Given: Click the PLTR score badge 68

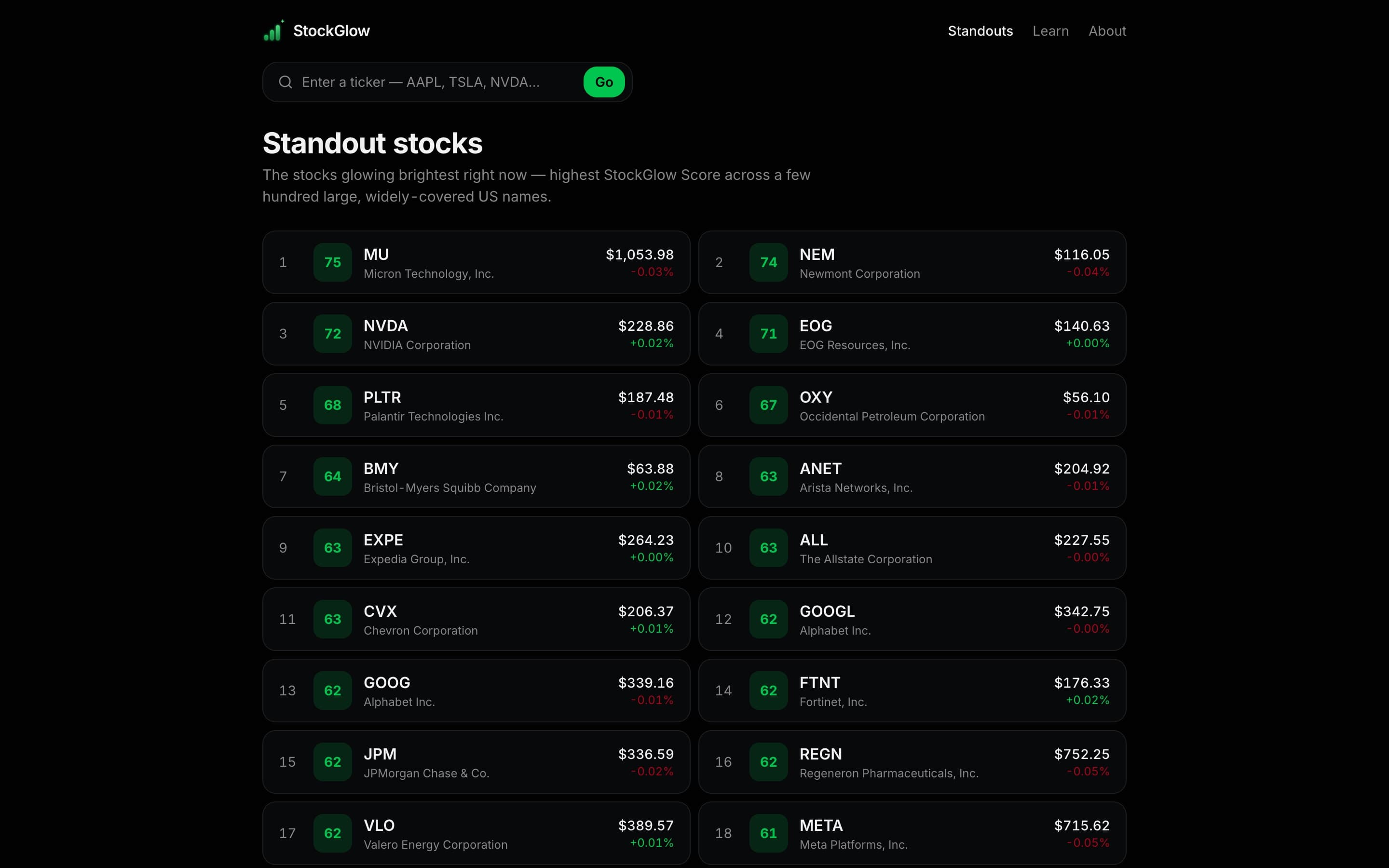Looking at the screenshot, I should (332, 405).
